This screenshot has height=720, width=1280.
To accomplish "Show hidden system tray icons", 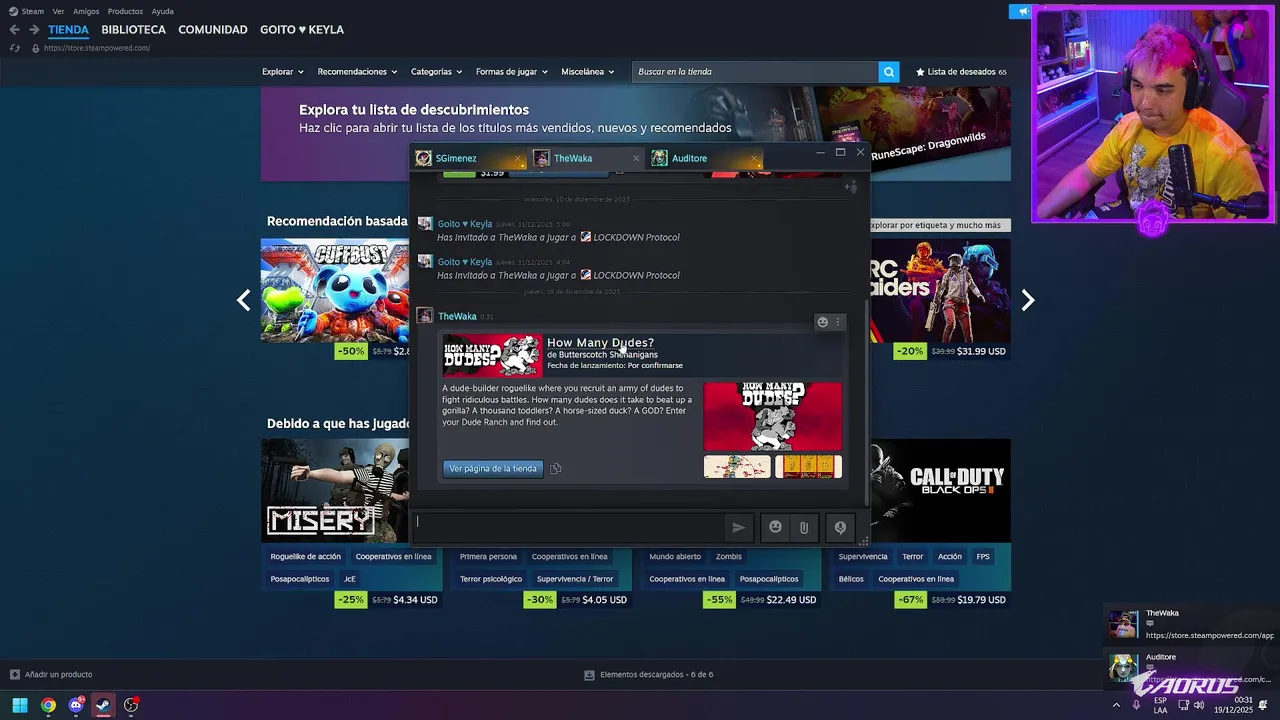I will (x=1116, y=705).
